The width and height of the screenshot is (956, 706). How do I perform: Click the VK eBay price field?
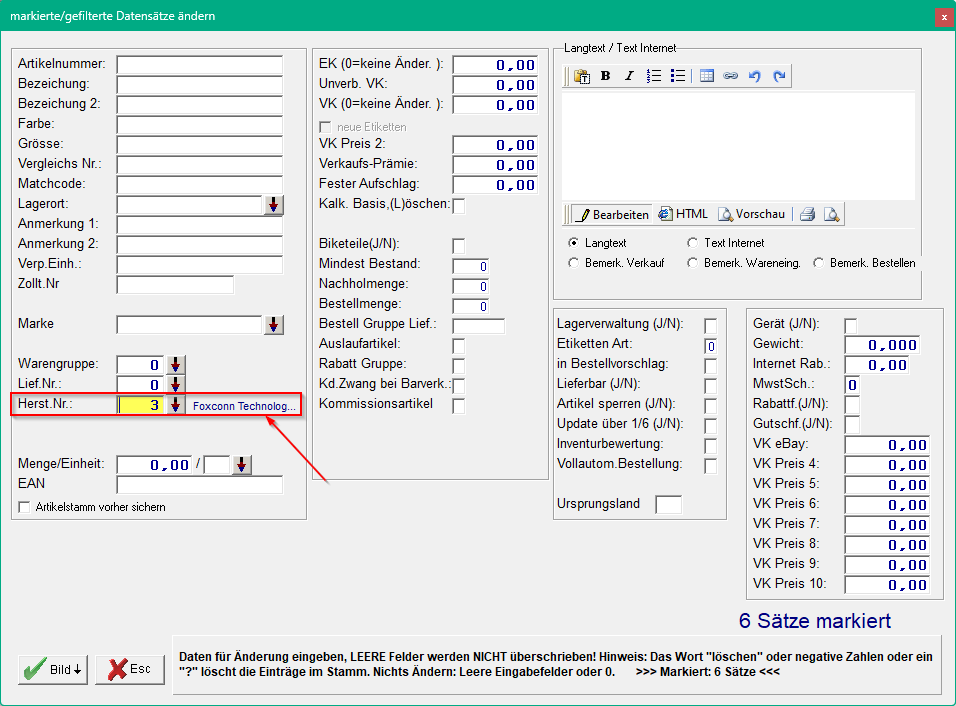coord(887,445)
